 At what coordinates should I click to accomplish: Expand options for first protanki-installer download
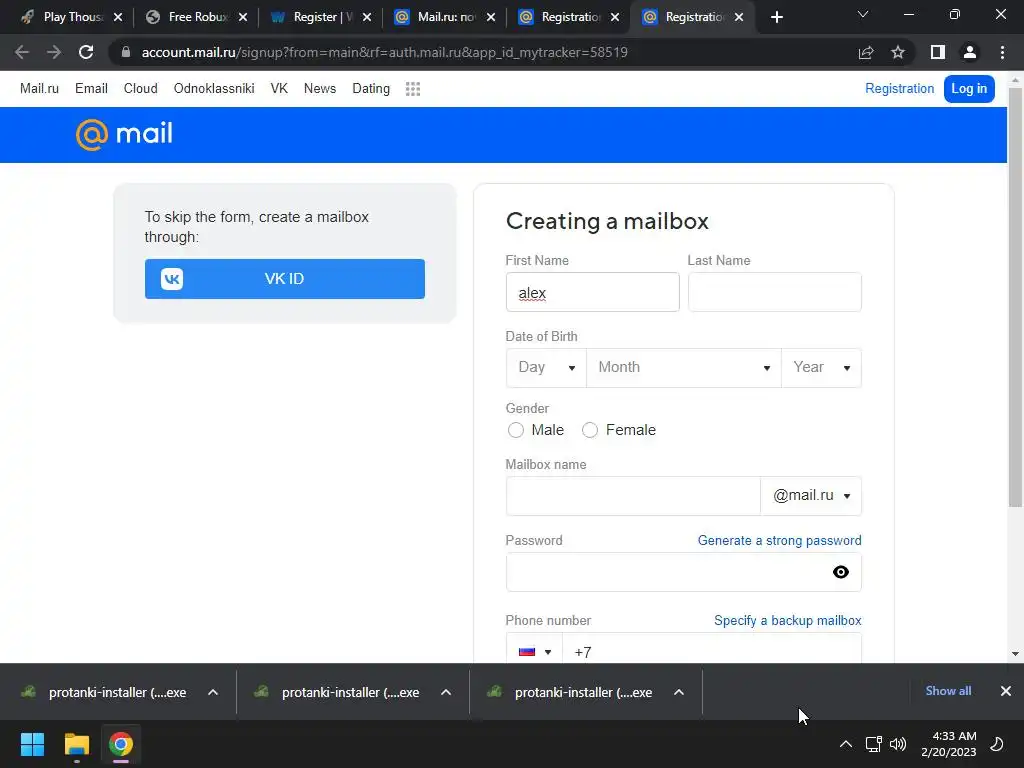[213, 692]
